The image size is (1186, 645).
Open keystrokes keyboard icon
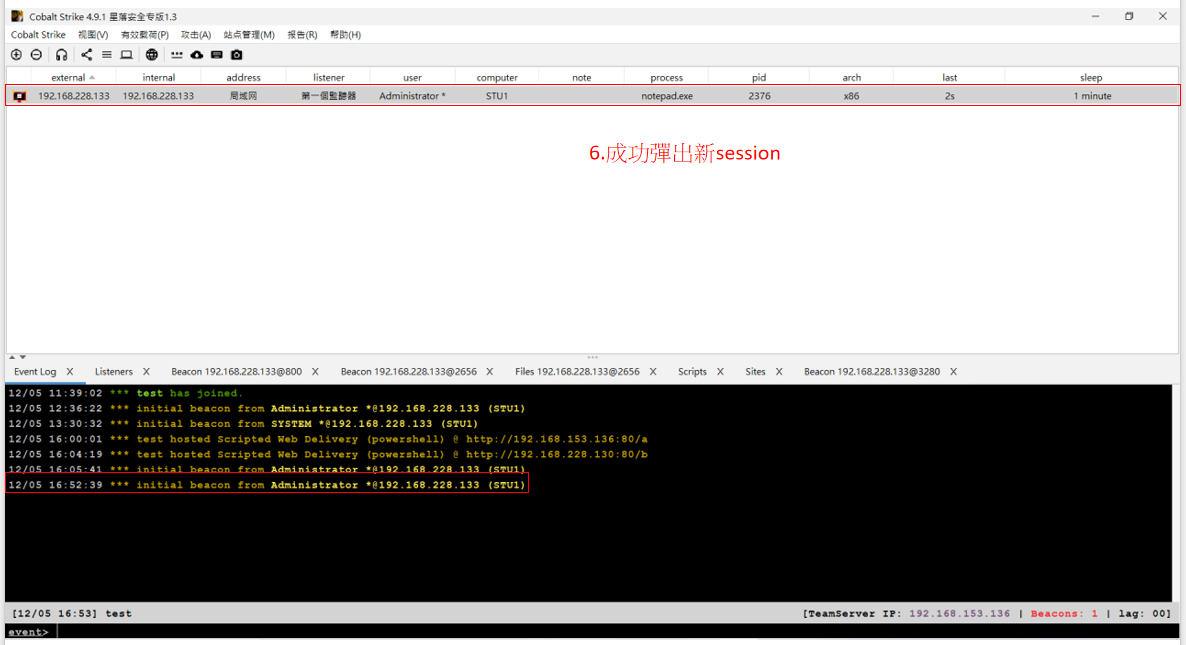click(x=216, y=54)
